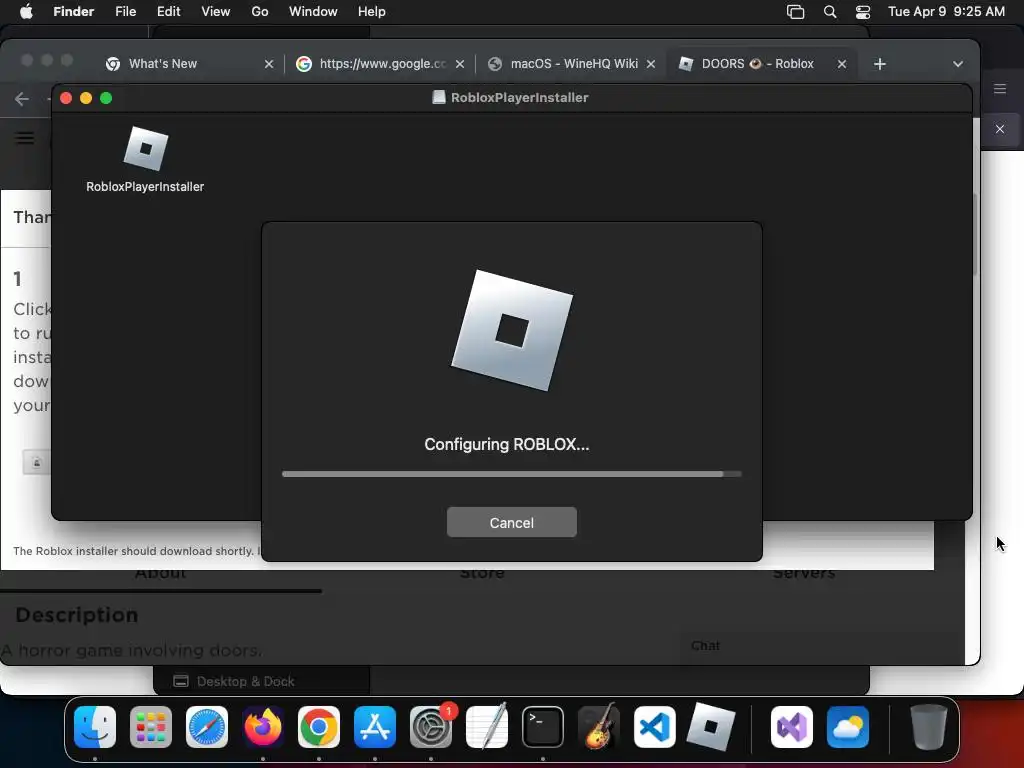This screenshot has height=768, width=1024.
Task: Launch Safari from the Dock
Action: tap(207, 727)
